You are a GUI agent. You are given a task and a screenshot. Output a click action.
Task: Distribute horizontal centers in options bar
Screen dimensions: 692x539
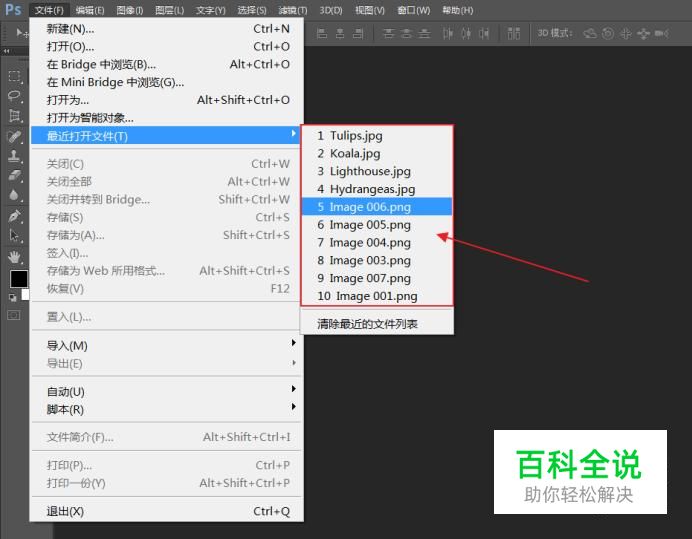click(466, 33)
